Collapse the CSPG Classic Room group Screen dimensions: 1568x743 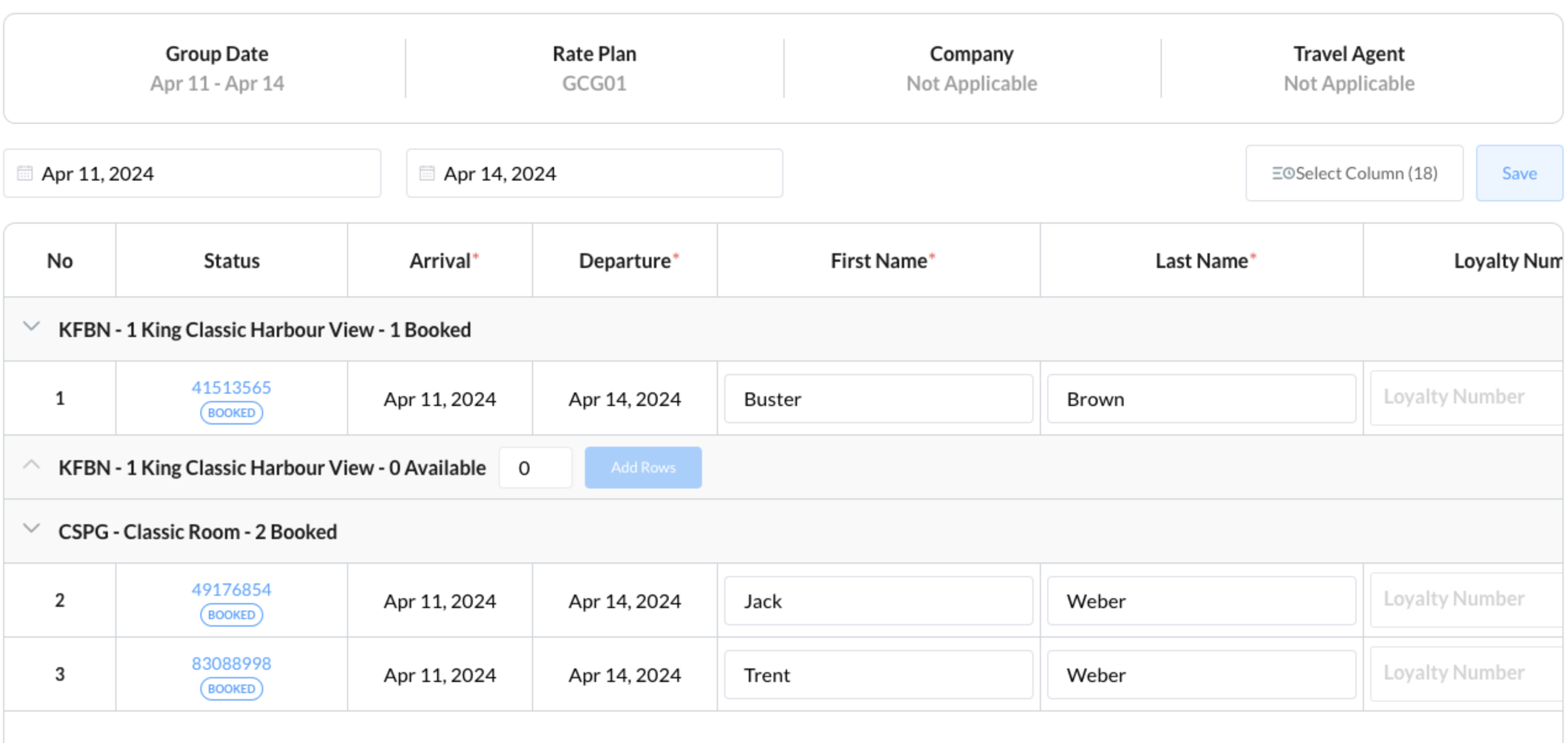(31, 529)
